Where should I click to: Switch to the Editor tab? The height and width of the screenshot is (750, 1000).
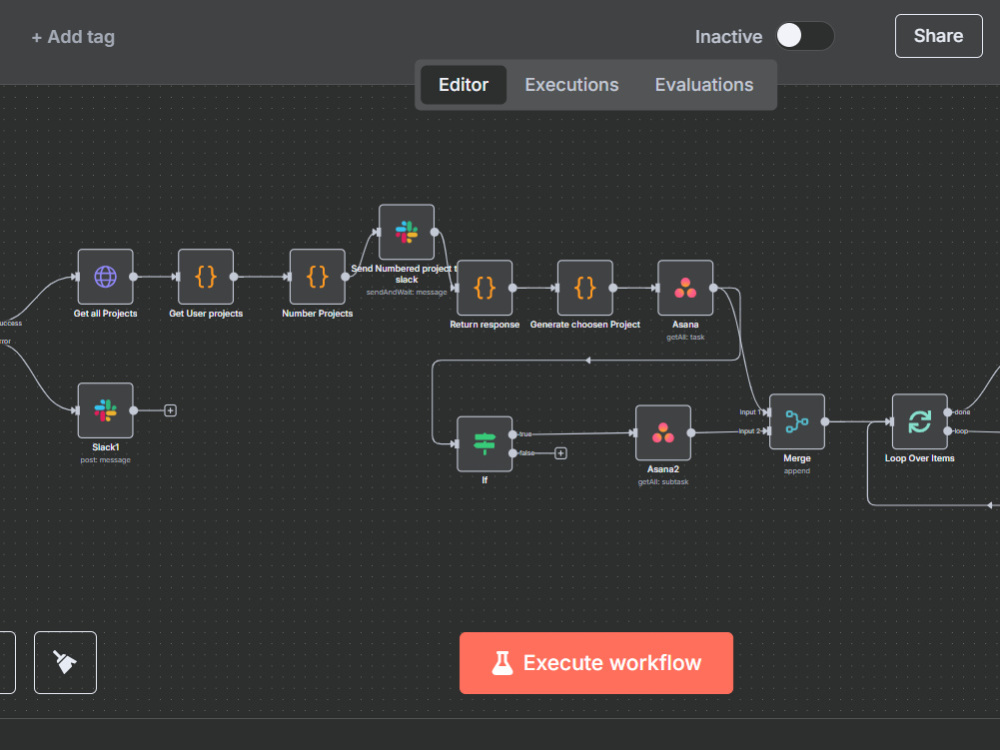click(x=463, y=85)
